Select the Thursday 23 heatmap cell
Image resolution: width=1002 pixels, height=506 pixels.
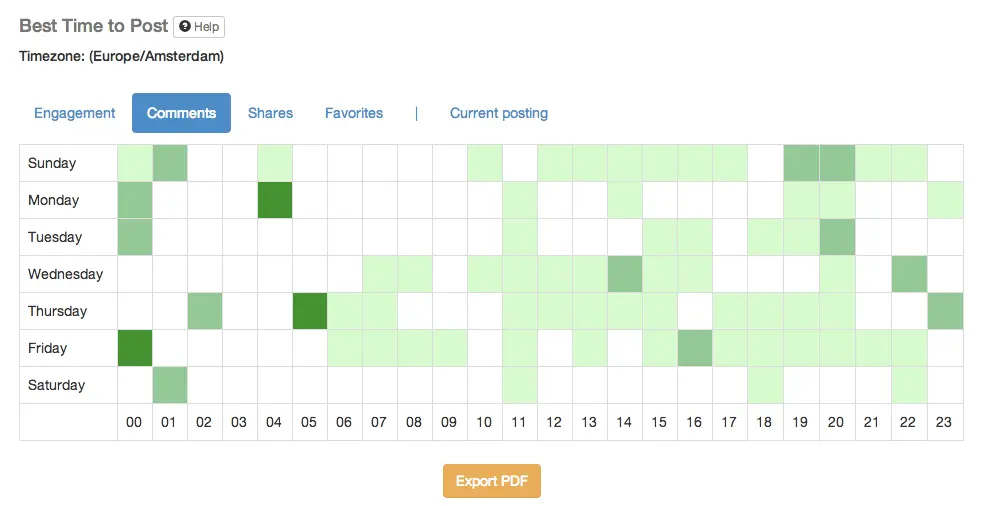coord(945,311)
